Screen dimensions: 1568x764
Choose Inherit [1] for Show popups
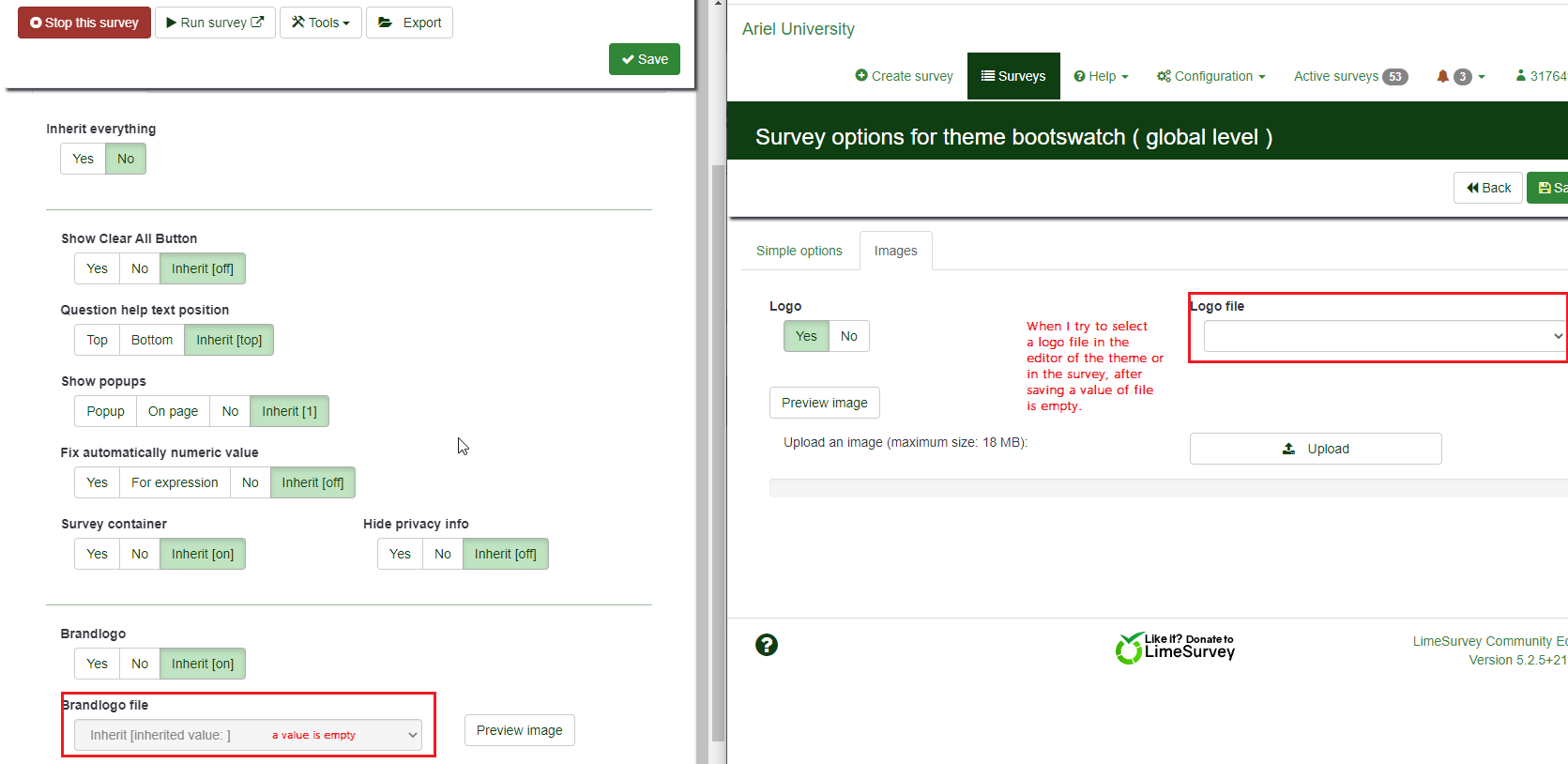[x=290, y=411]
